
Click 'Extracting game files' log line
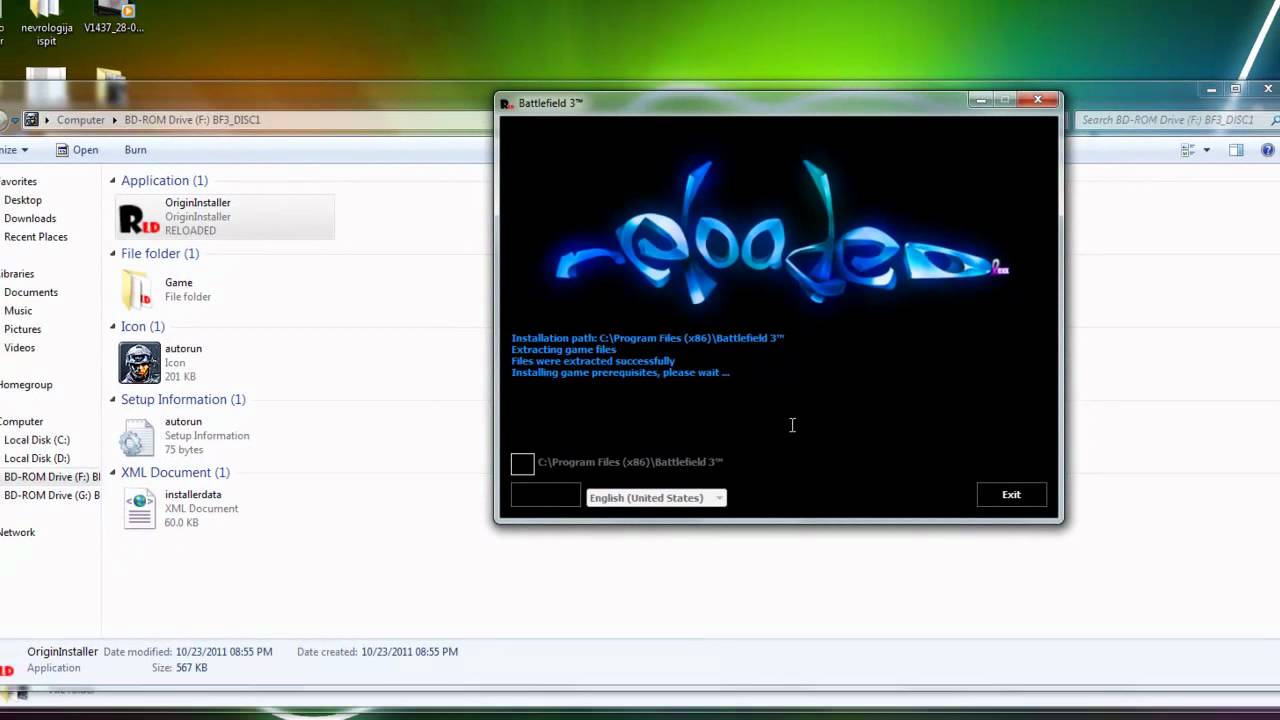coord(563,350)
